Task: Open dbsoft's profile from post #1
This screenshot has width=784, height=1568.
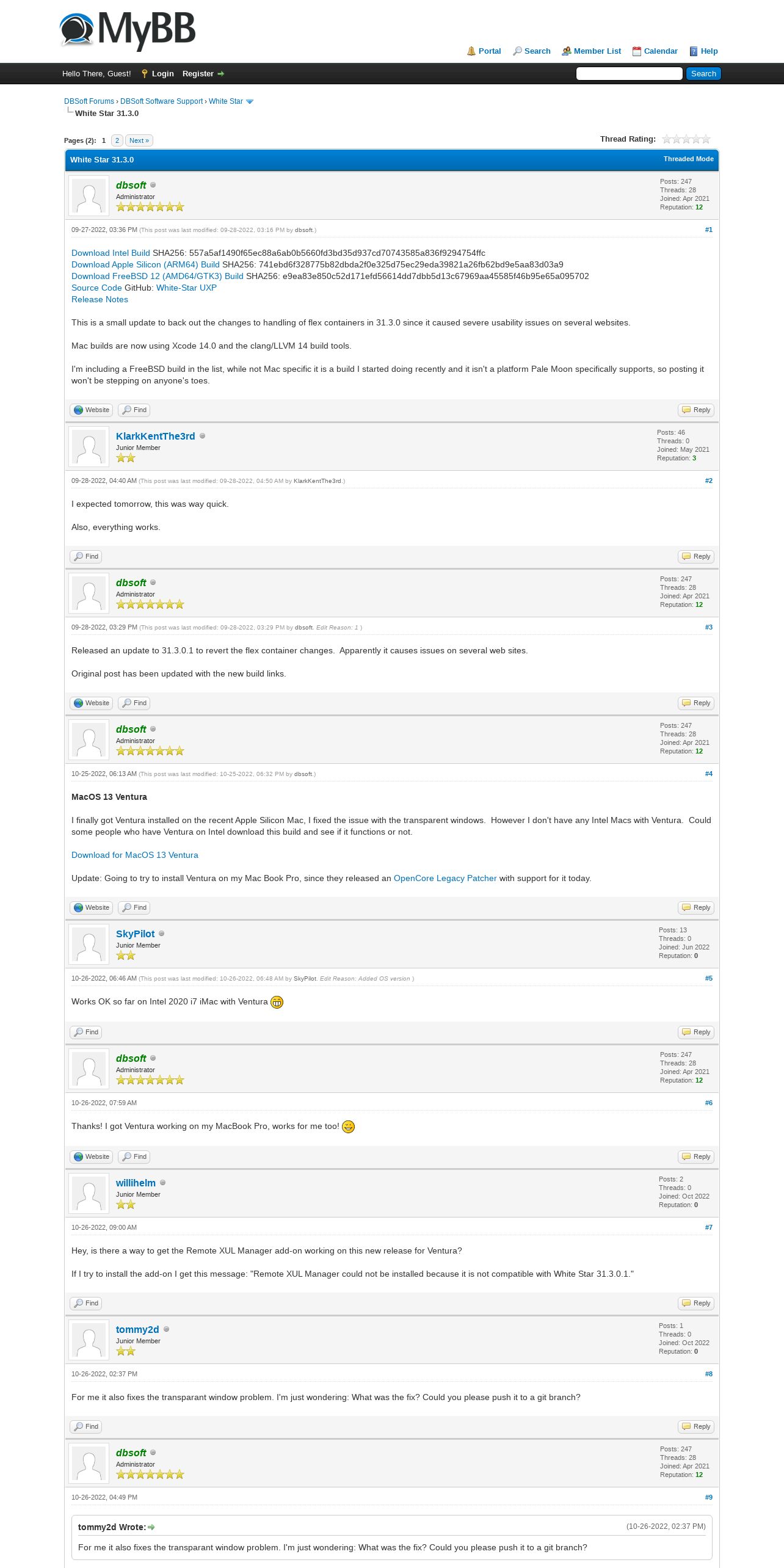Action: (x=131, y=185)
